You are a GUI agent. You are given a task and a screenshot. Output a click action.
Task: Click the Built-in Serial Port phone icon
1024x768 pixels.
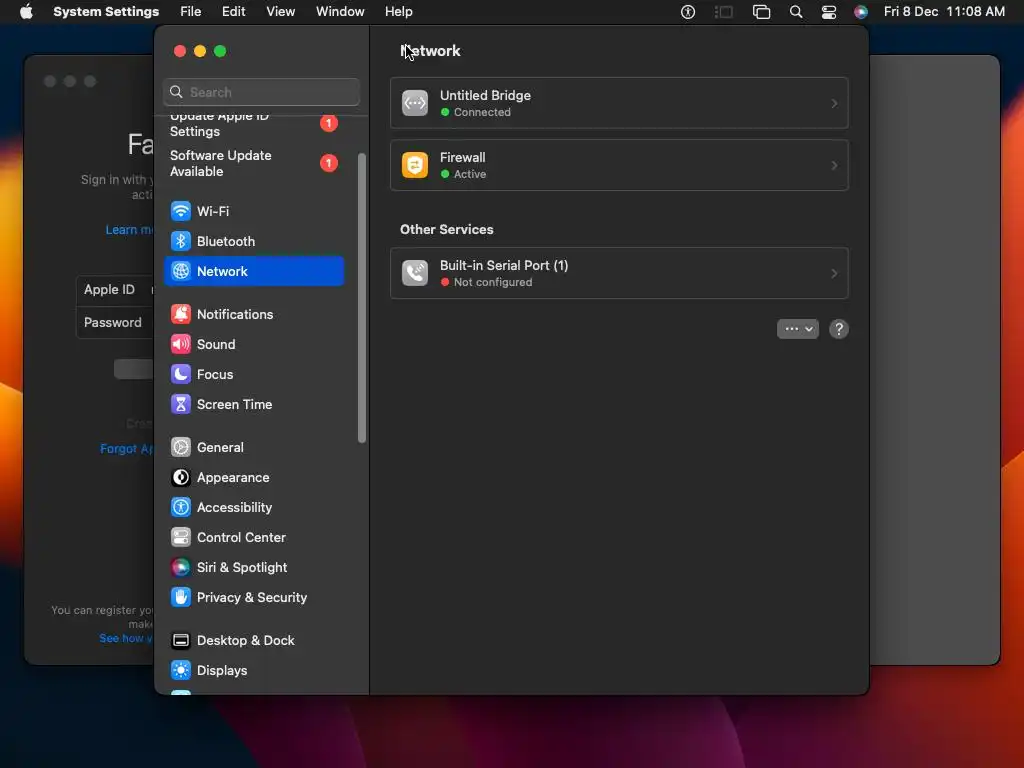(x=415, y=273)
